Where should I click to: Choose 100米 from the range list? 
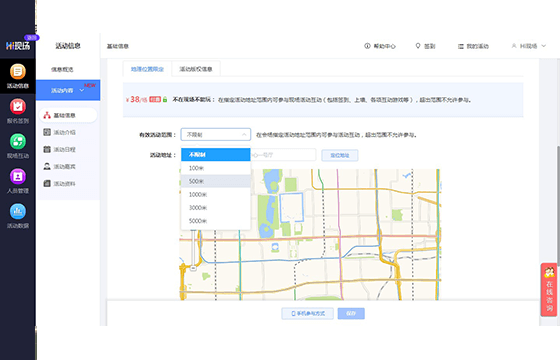click(216, 168)
